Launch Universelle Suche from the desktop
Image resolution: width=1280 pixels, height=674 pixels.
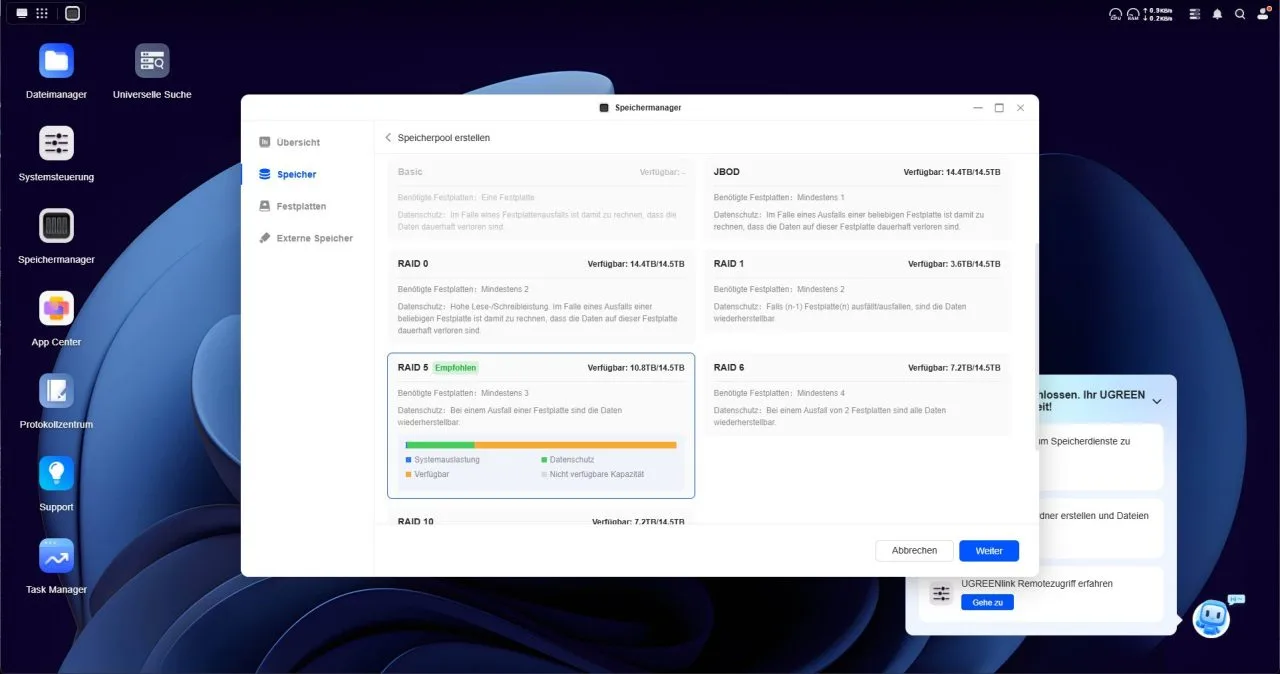point(152,61)
